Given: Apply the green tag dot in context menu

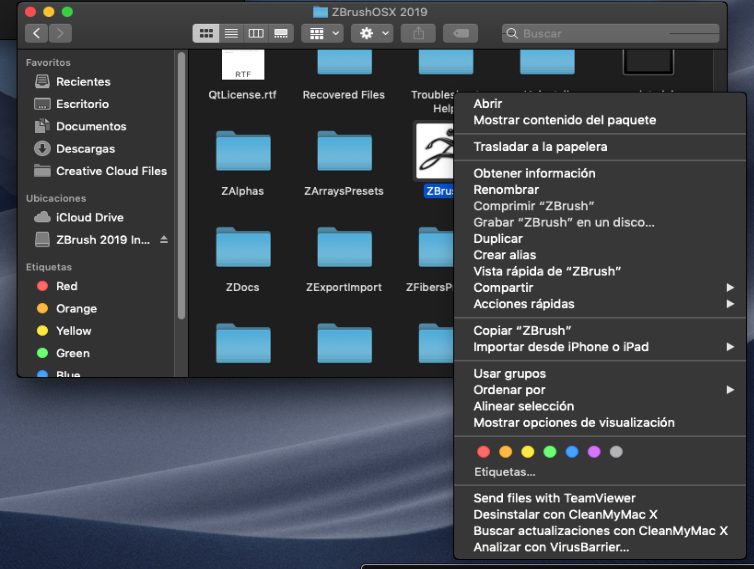Looking at the screenshot, I should pyautogui.click(x=550, y=452).
